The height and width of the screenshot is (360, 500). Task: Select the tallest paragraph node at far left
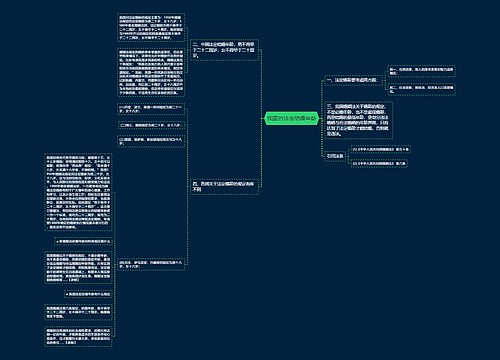tap(78, 192)
